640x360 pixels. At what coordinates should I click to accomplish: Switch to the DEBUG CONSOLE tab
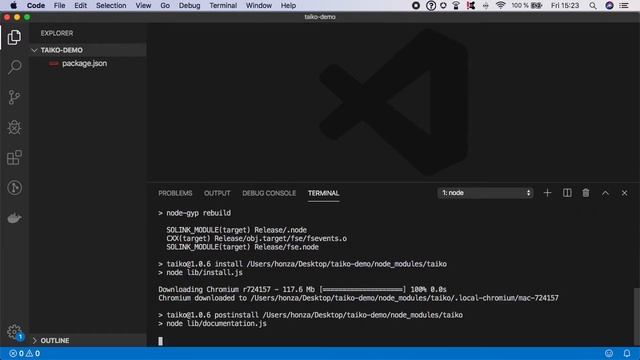pos(269,193)
